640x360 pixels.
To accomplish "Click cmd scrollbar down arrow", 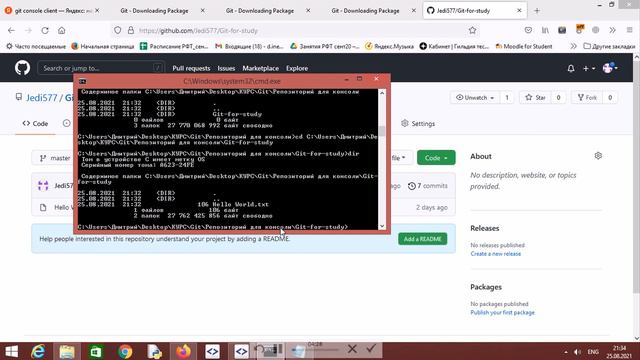I will point(382,227).
